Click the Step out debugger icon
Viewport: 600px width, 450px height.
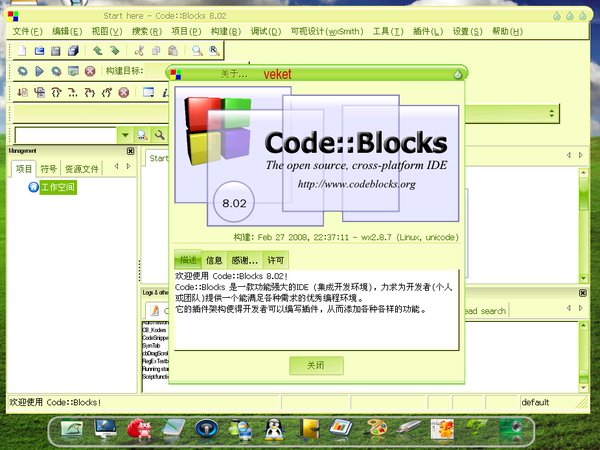(x=107, y=92)
